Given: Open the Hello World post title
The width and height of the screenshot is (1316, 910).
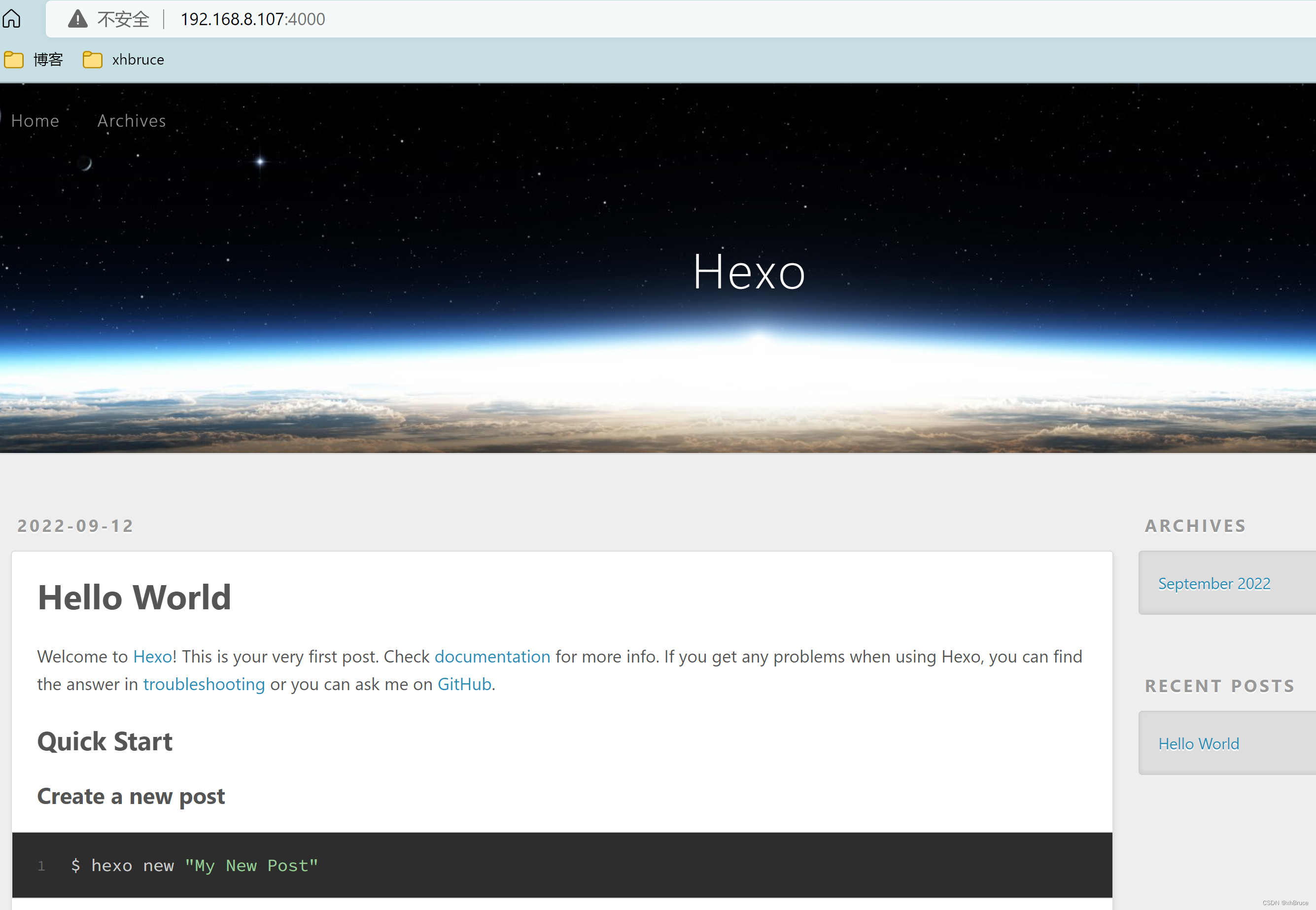Looking at the screenshot, I should (135, 597).
